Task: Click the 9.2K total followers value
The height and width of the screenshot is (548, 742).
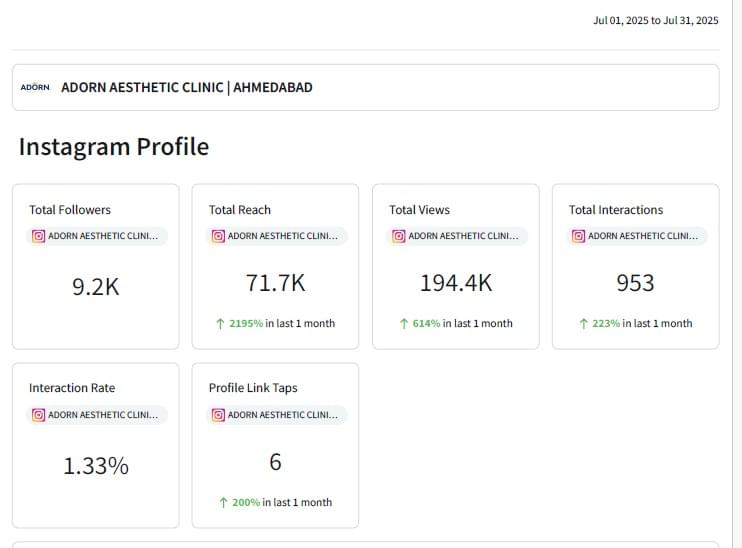Action: coord(96,287)
